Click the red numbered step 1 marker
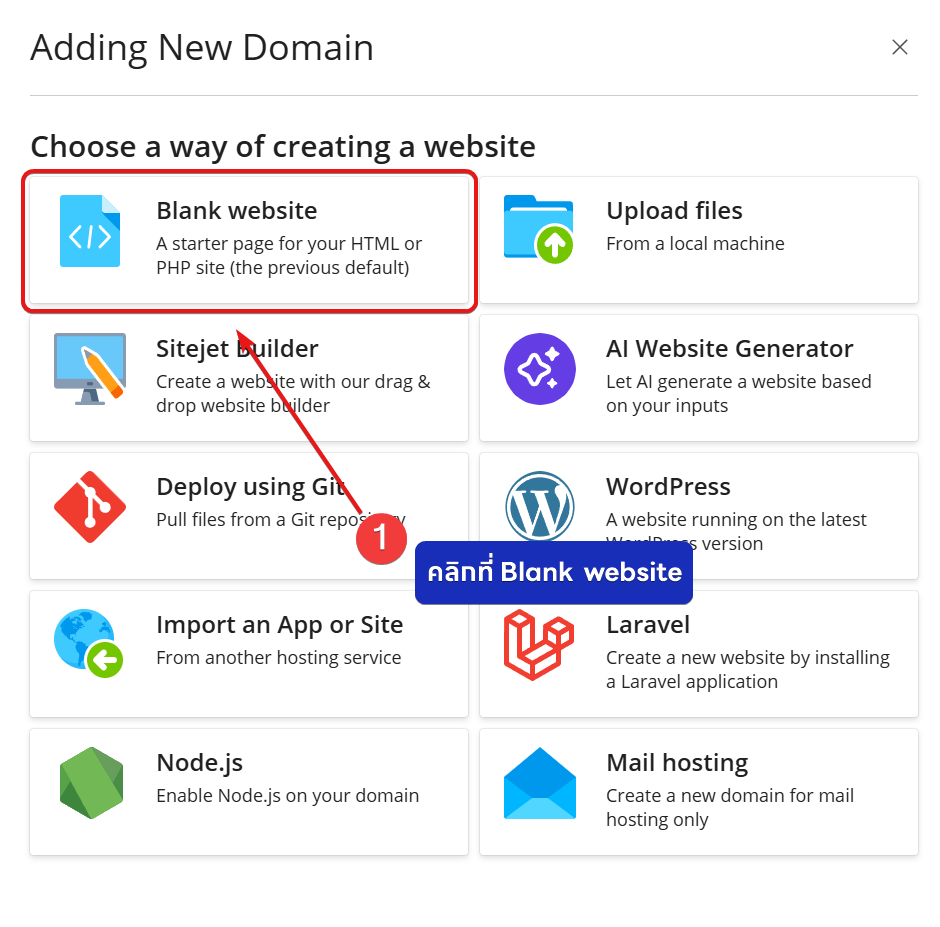 click(381, 538)
